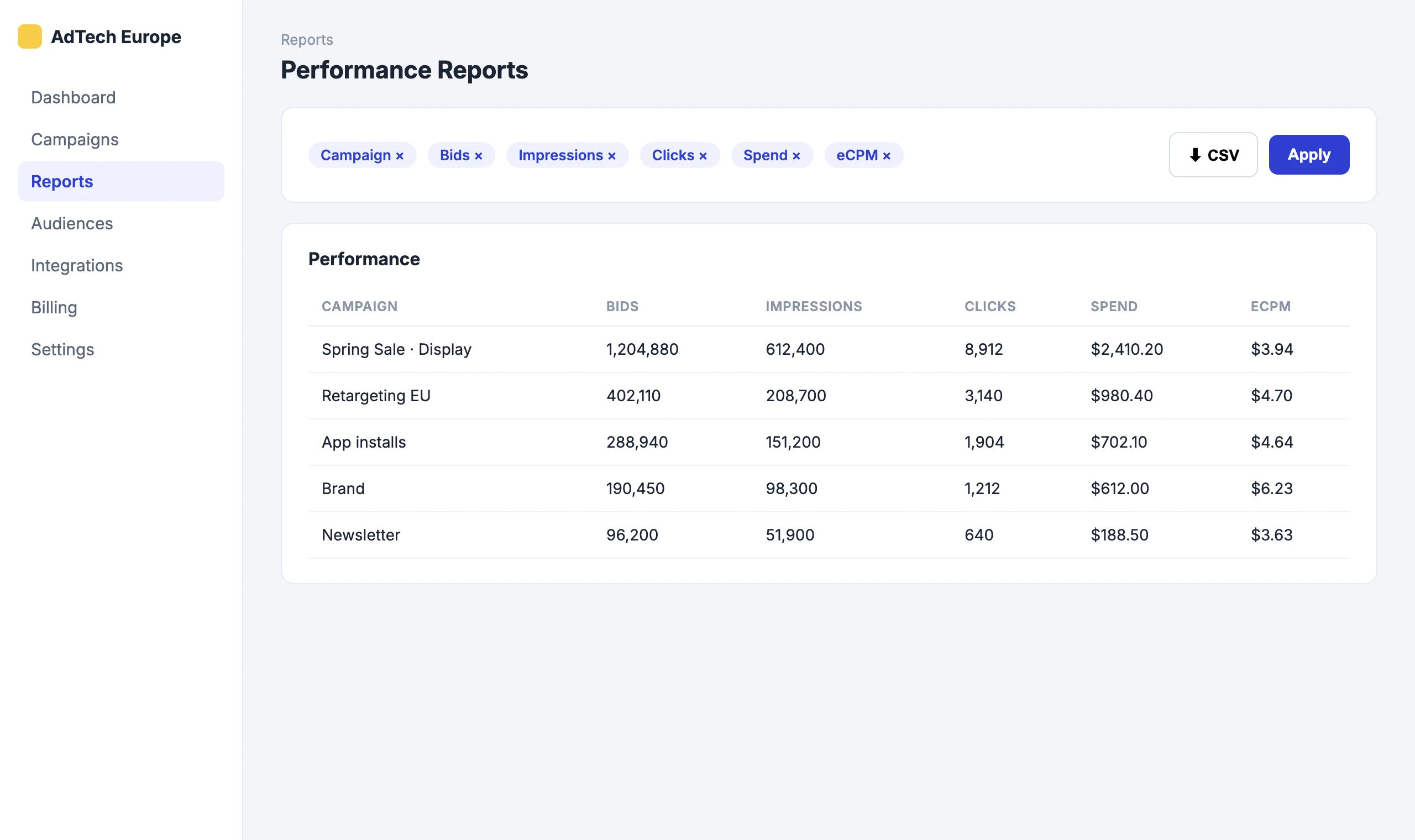1415x840 pixels.
Task: Remove the Clicks chip via × icon
Action: [703, 156]
